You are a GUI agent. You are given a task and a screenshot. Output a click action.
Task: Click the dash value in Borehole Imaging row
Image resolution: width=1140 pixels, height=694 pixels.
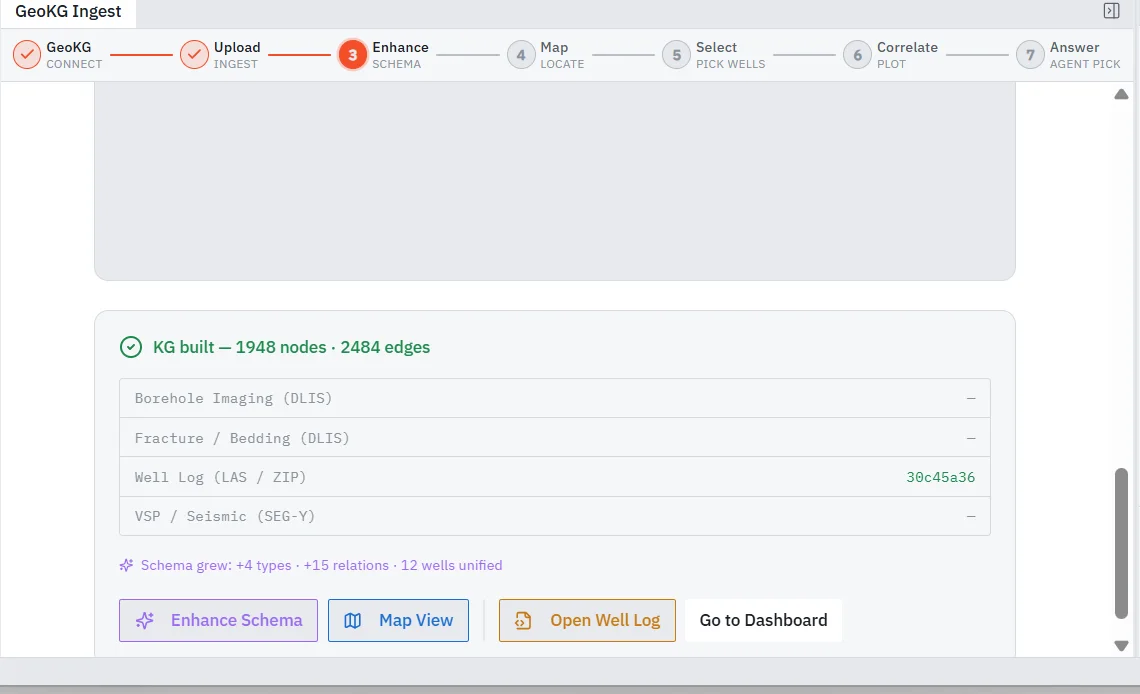[971, 398]
